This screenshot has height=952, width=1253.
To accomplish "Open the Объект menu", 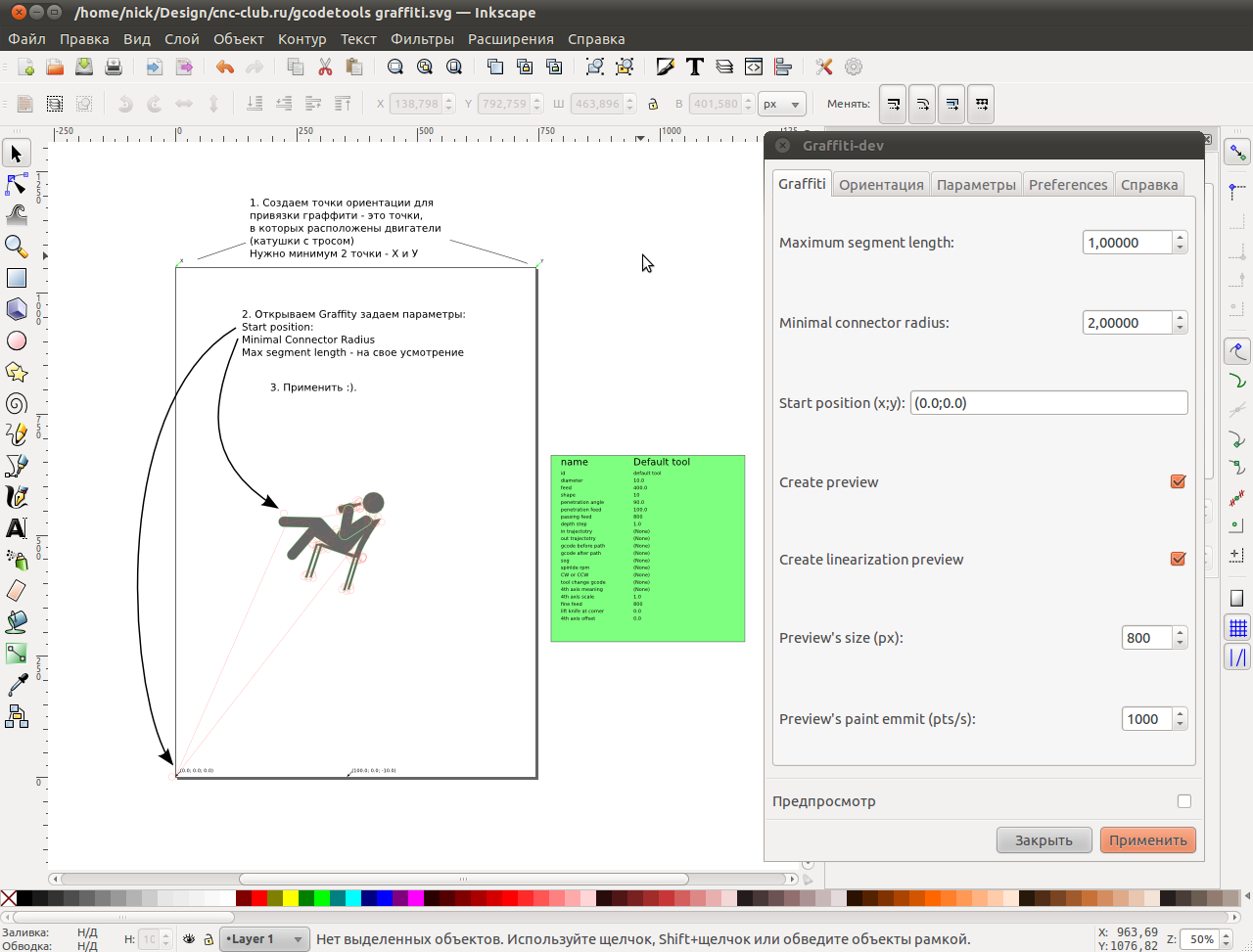I will click(x=239, y=39).
